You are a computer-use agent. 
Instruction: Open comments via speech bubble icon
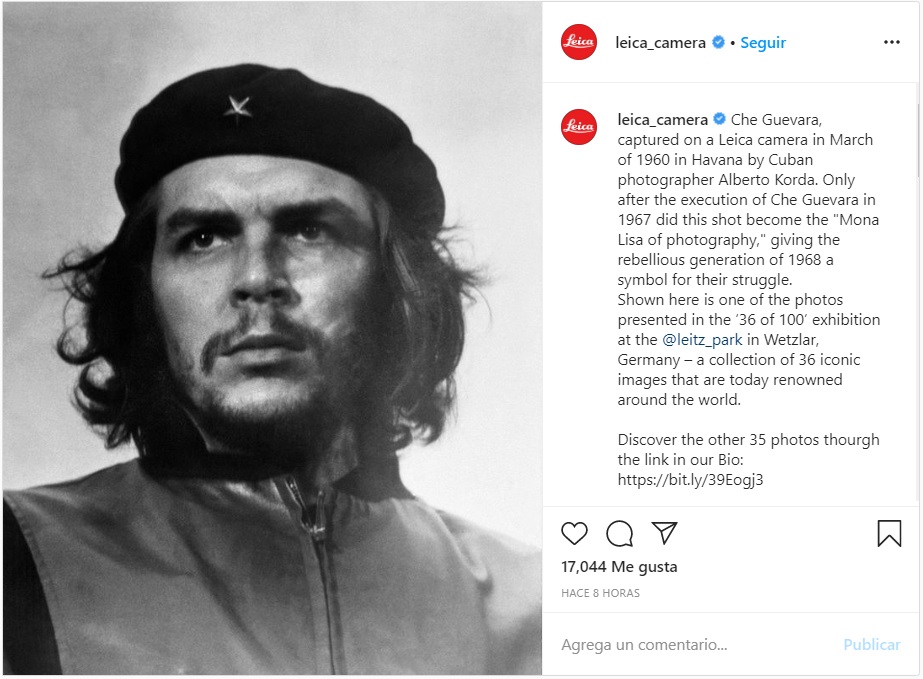pos(620,533)
